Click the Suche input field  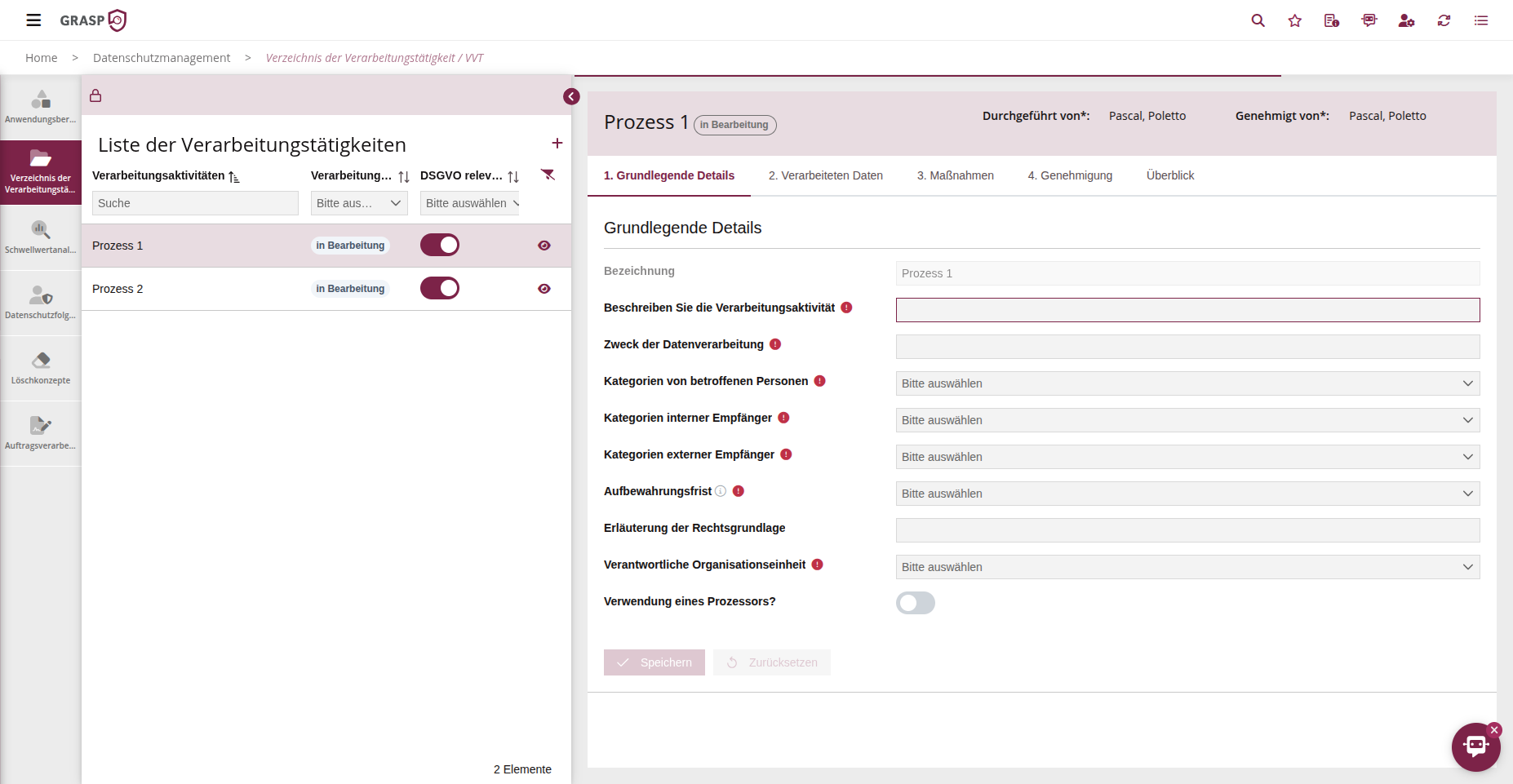click(x=195, y=203)
